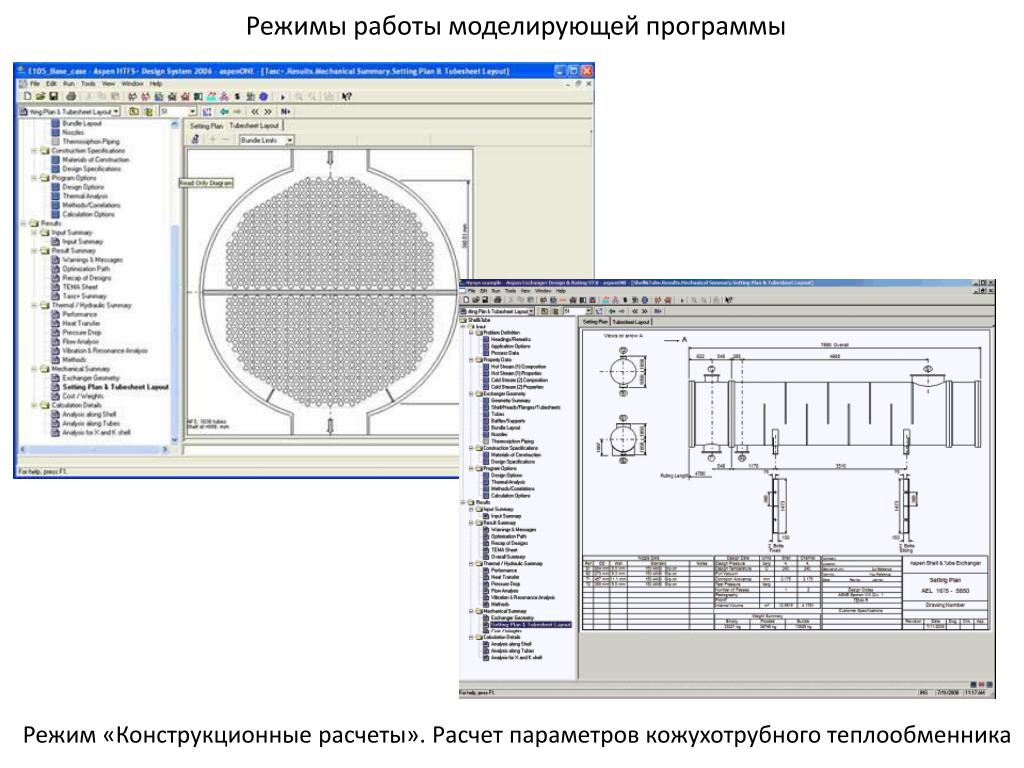This screenshot has width=1024, height=768.
Task: Select Tubesheet Layout tab in HTFS window
Action: [x=254, y=125]
